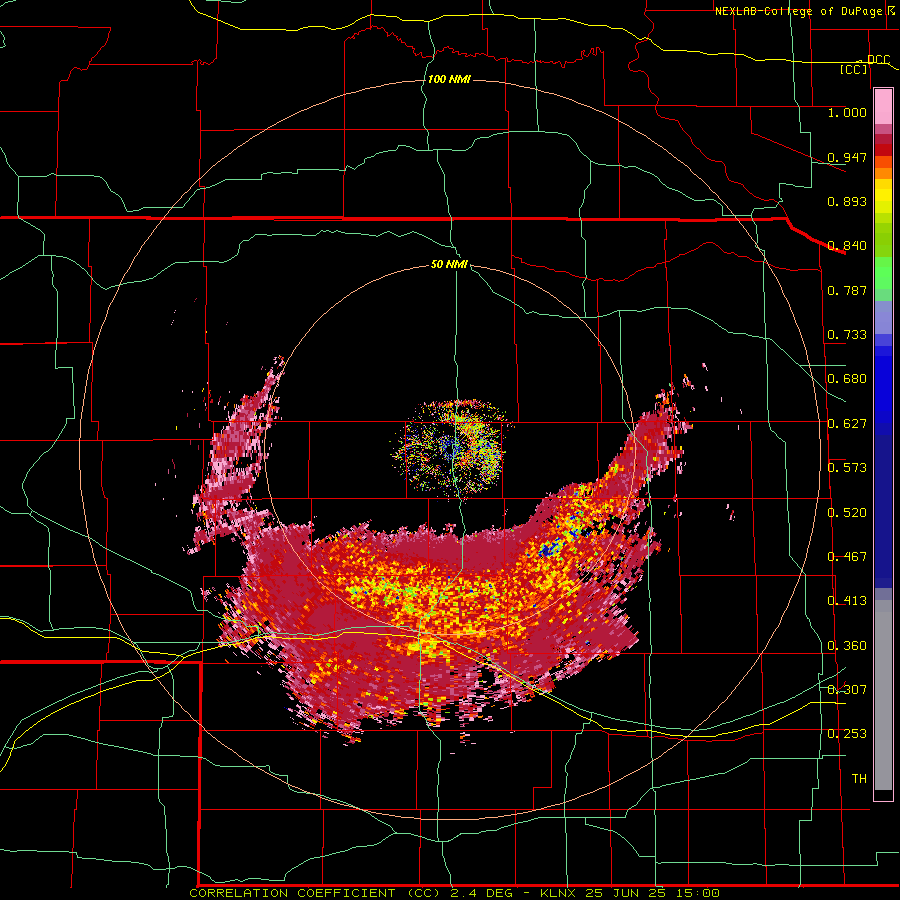Click the 0.893 scale value
900x900 pixels.
point(847,201)
